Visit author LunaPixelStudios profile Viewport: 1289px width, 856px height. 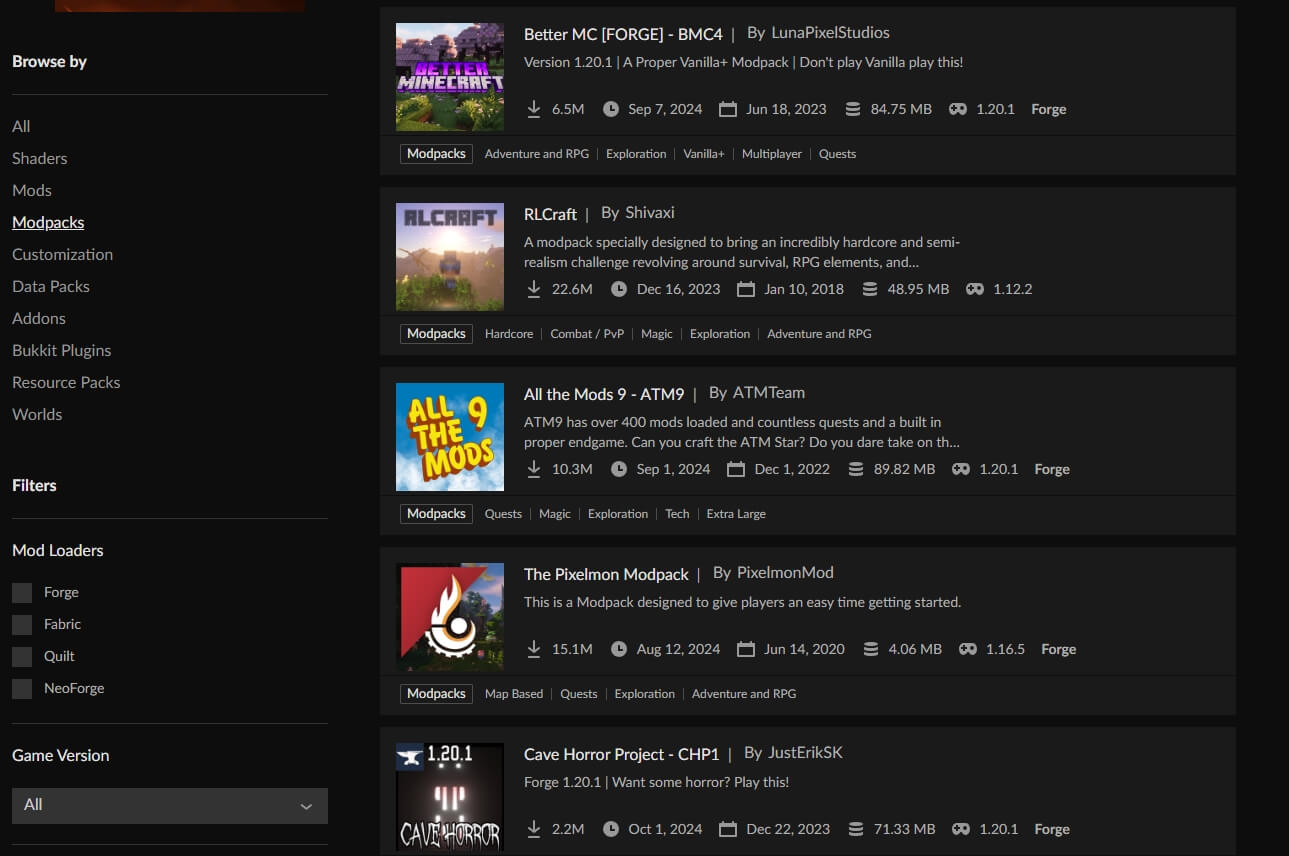[x=831, y=33]
